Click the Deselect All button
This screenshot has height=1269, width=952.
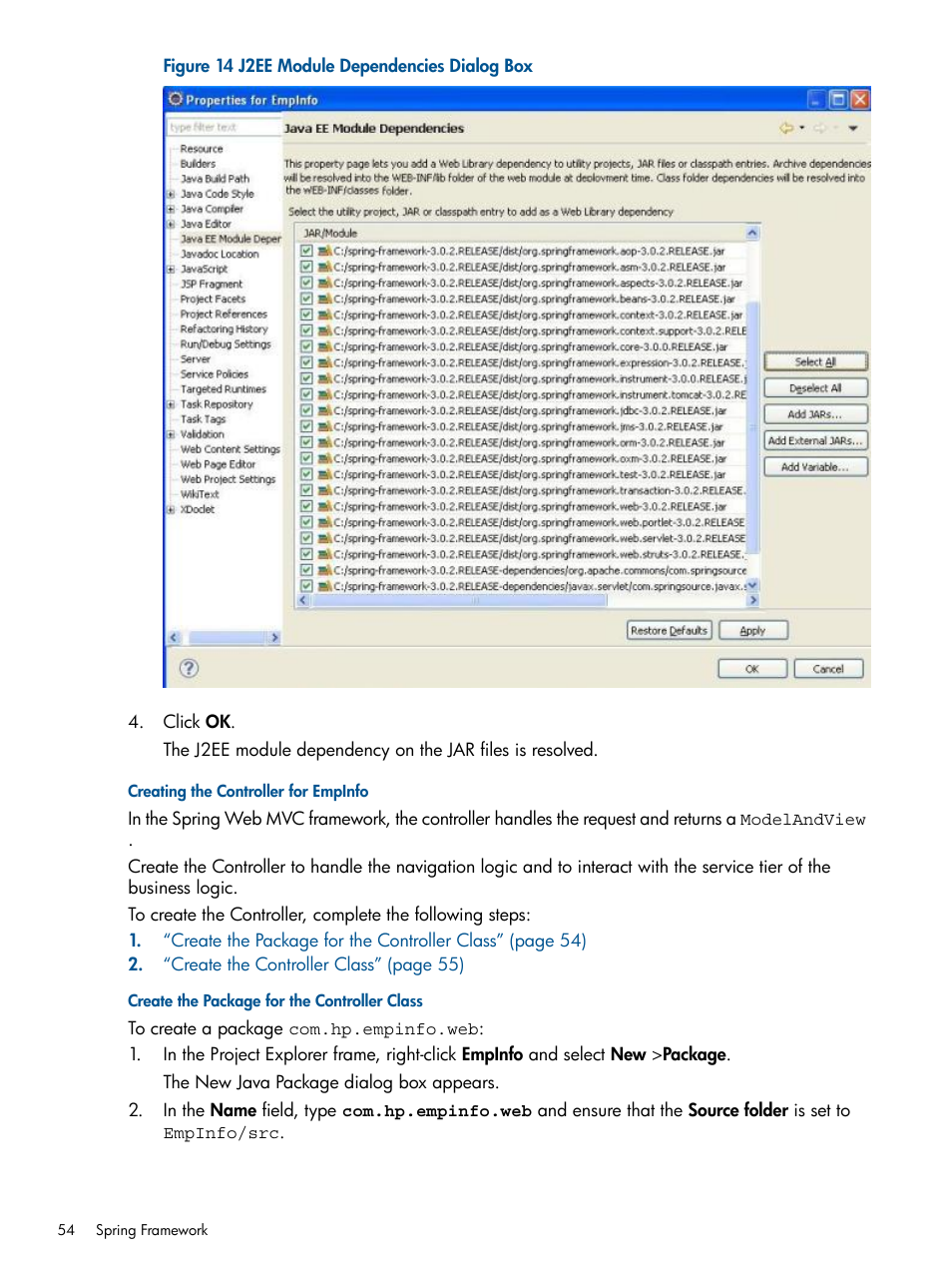[815, 387]
